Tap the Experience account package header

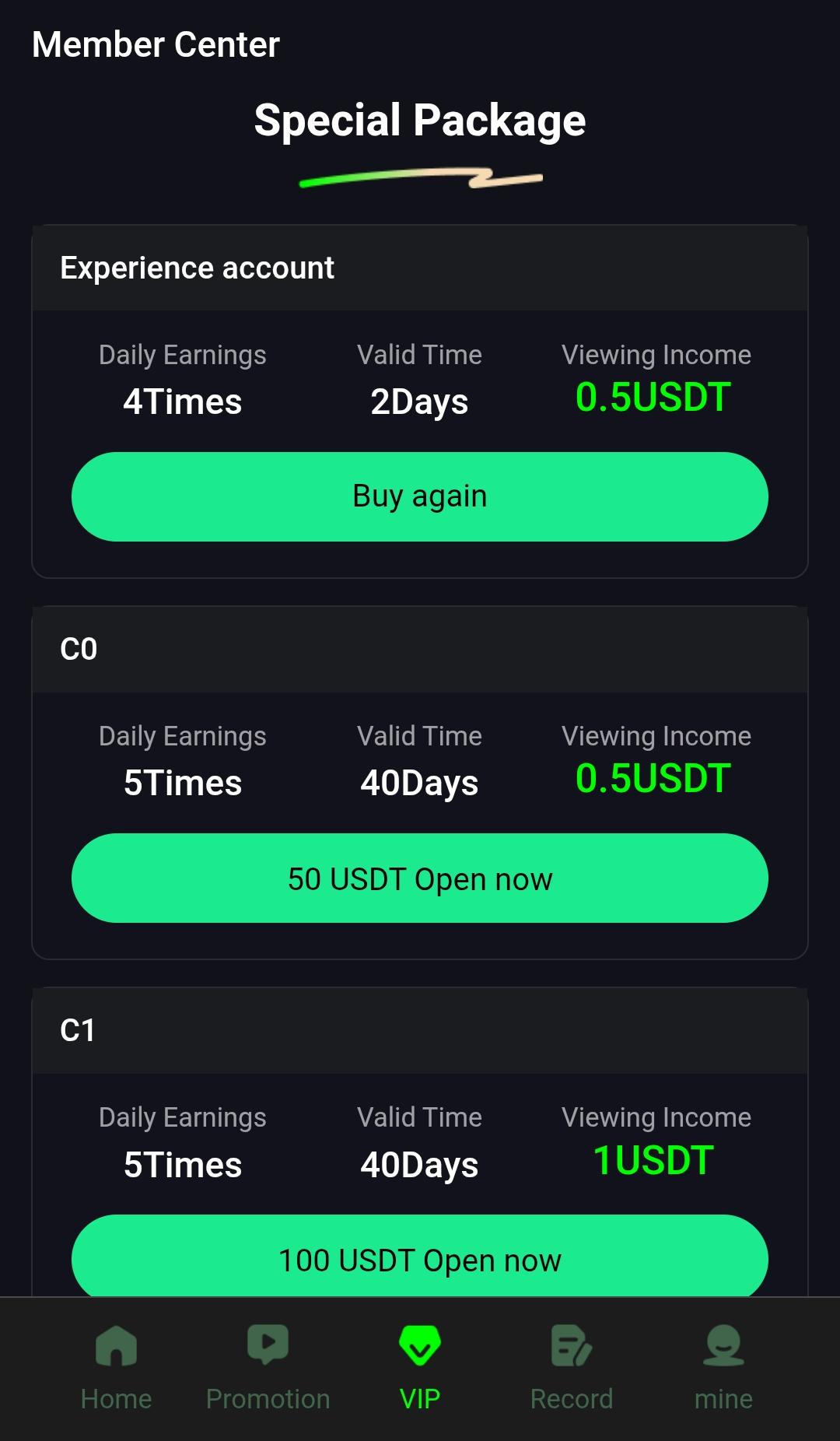[197, 268]
